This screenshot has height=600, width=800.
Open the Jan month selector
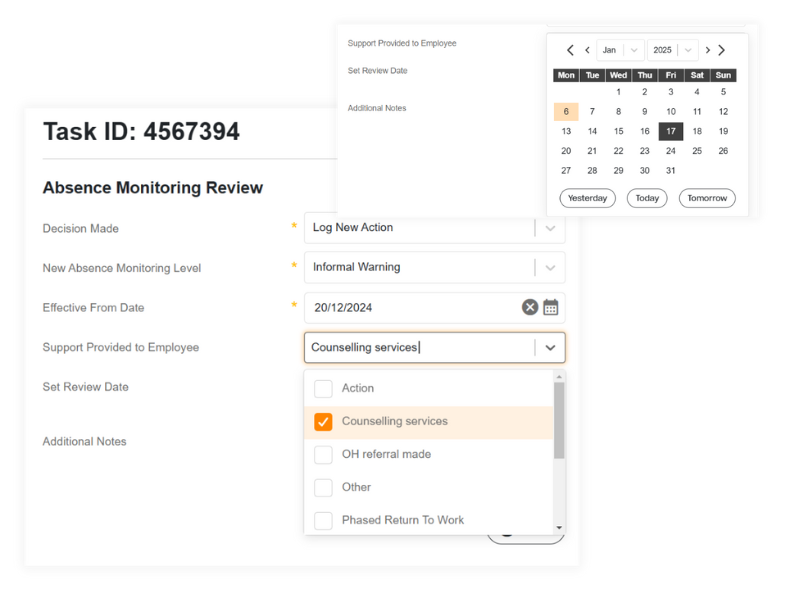point(620,50)
